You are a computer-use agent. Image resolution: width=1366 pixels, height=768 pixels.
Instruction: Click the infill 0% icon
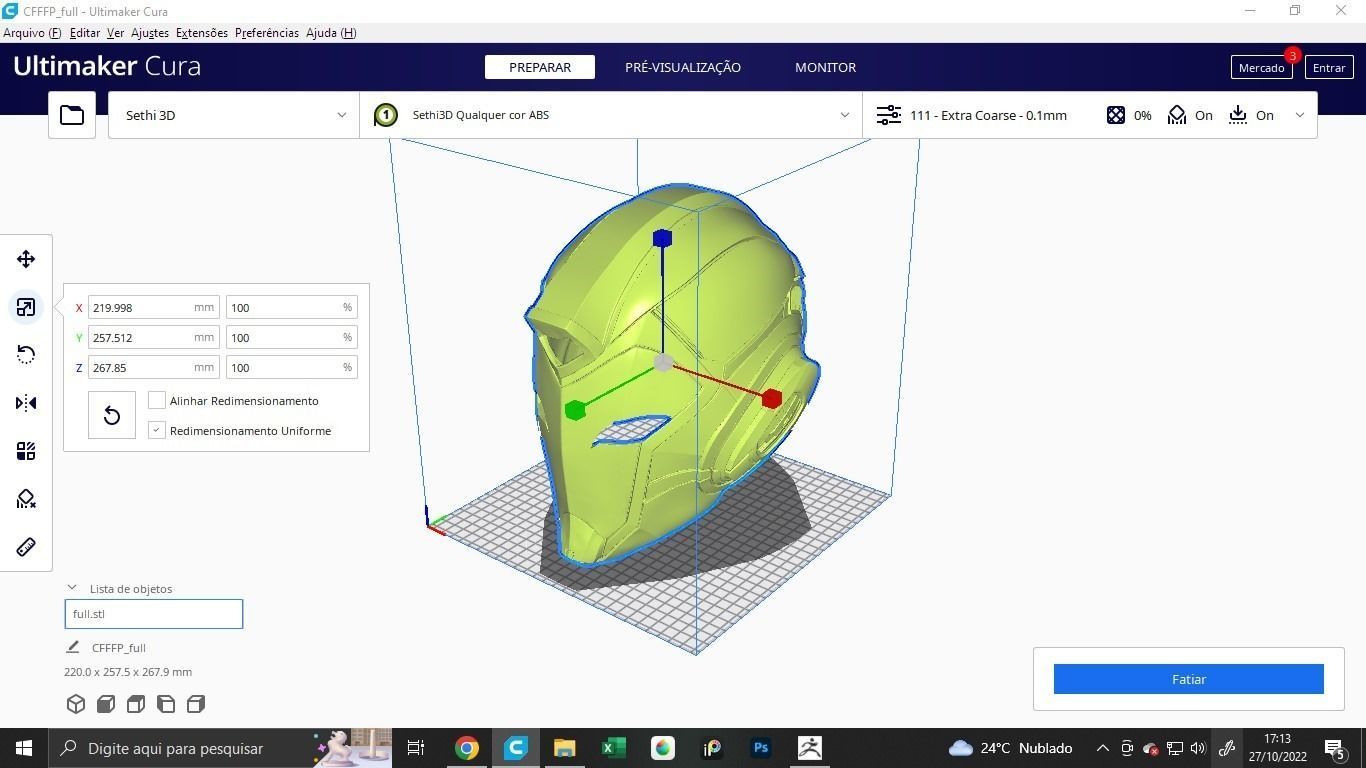1116,115
